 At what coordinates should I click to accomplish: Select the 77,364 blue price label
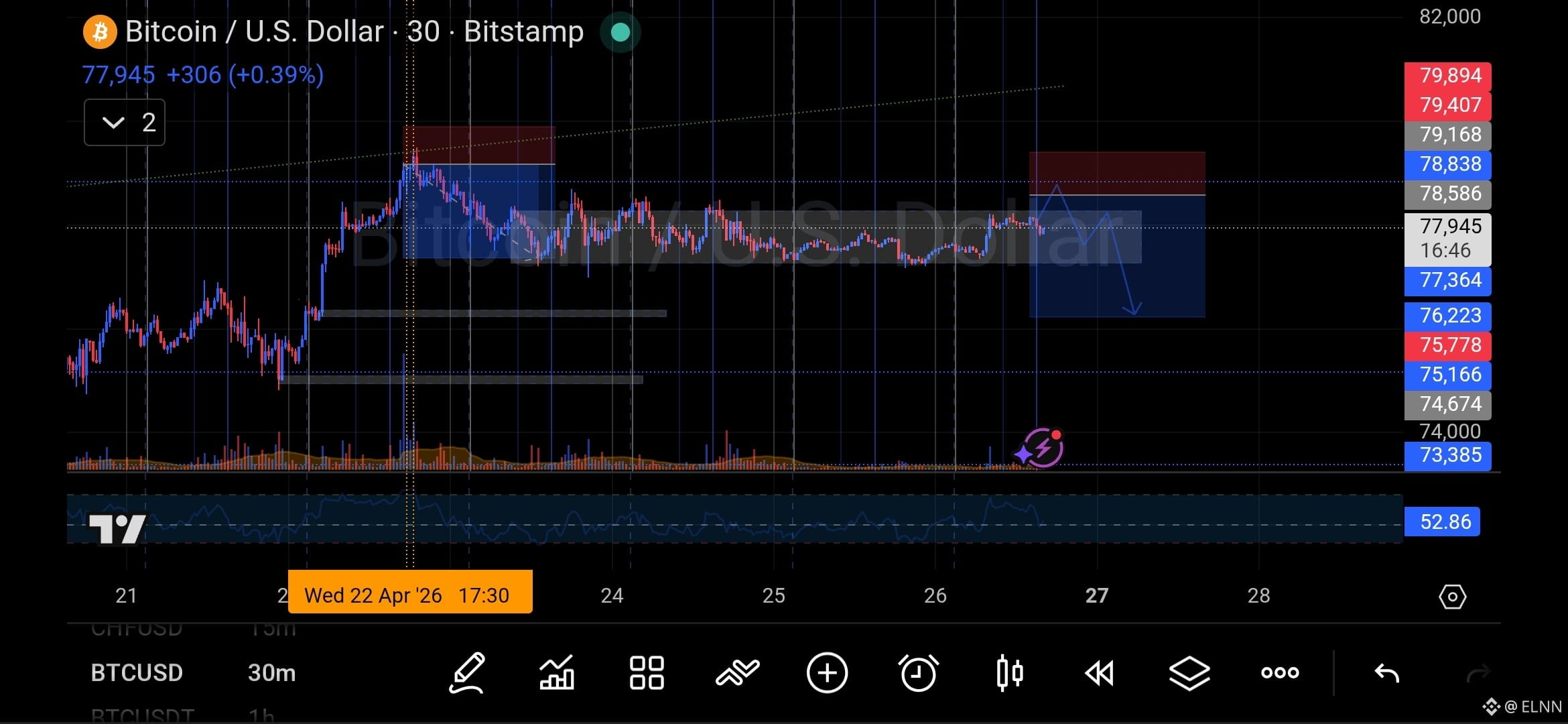pyautogui.click(x=1448, y=280)
